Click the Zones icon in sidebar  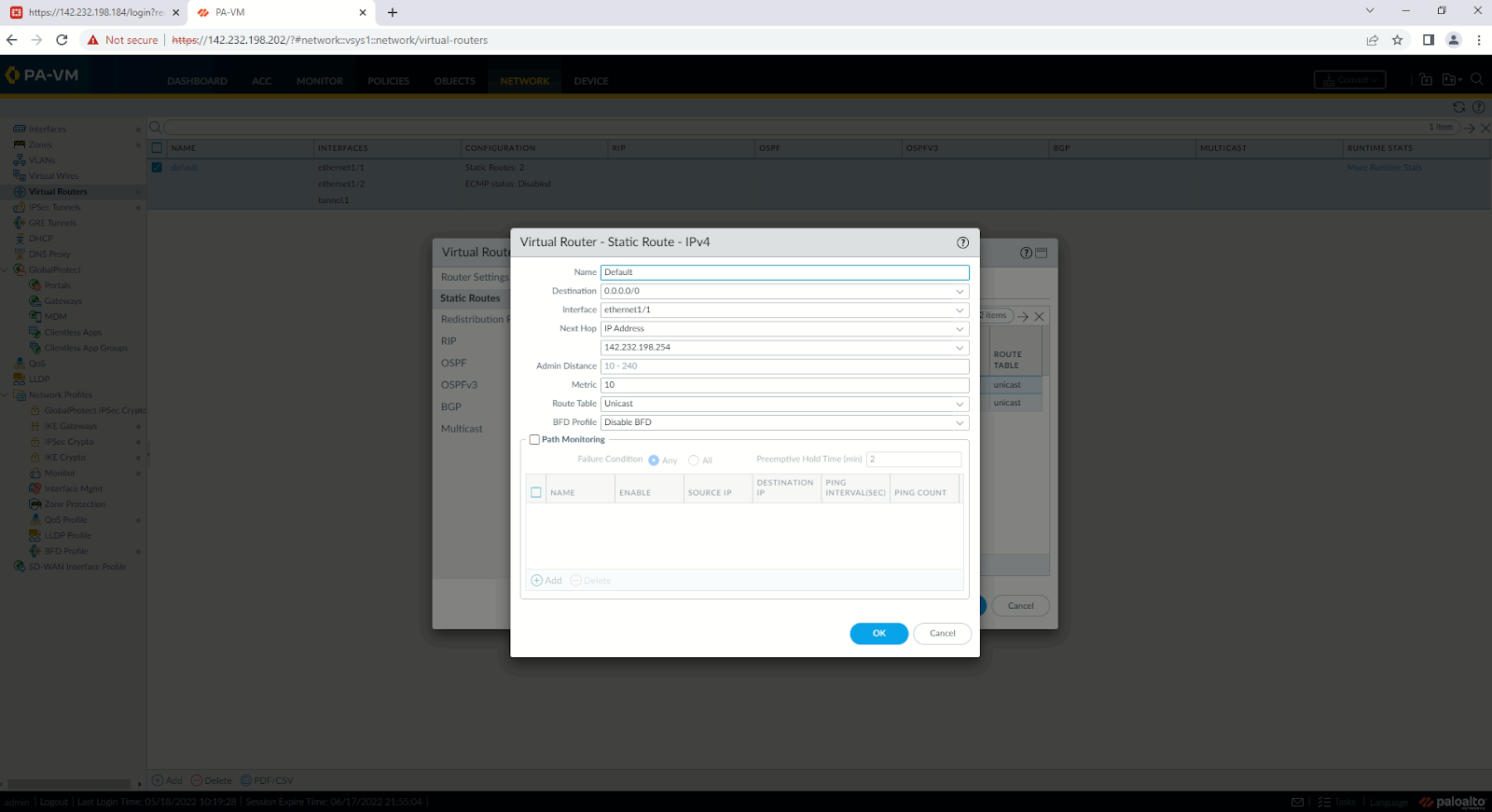coord(20,145)
